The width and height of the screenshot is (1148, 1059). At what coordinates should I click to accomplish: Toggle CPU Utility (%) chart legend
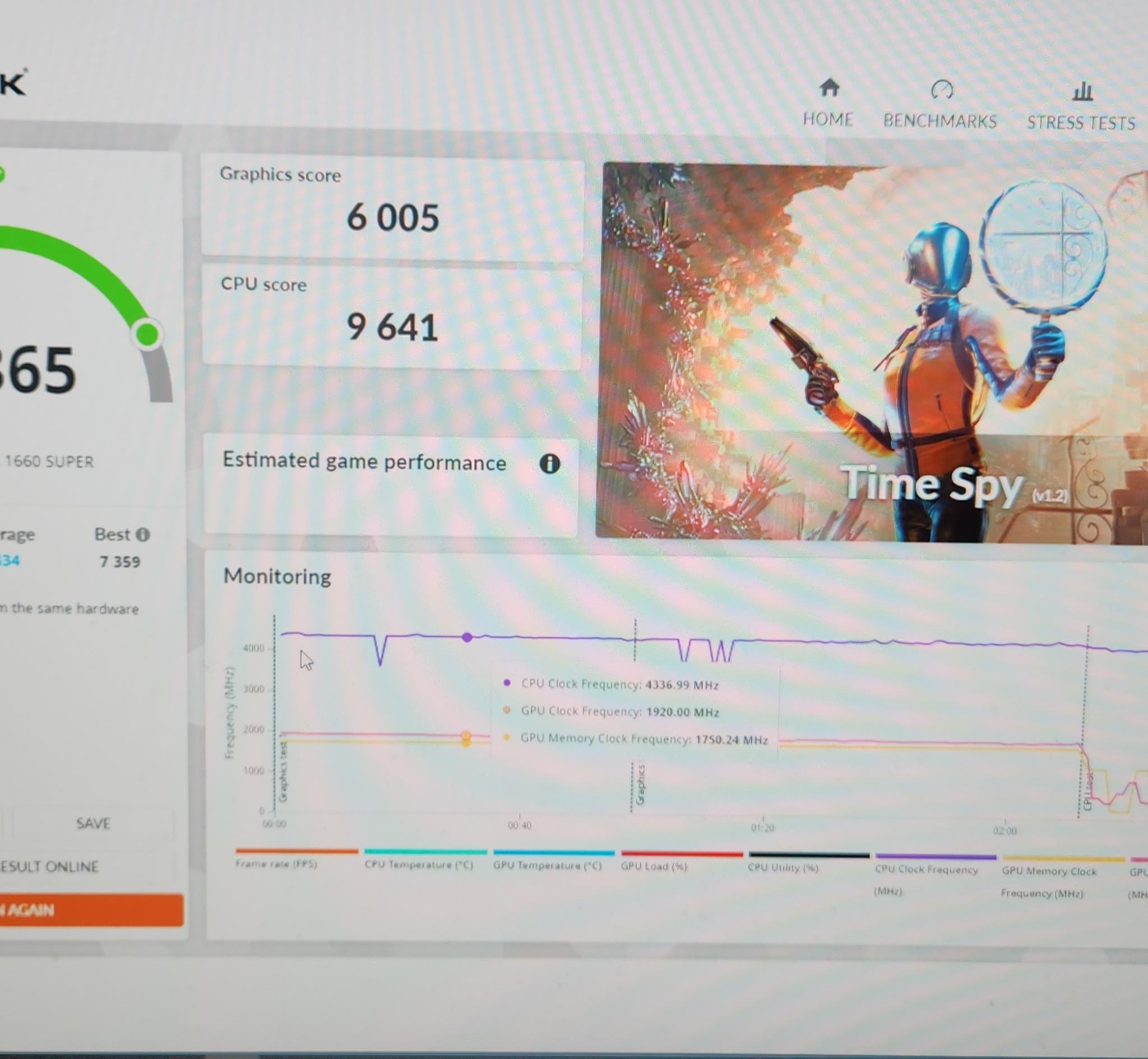[808, 863]
